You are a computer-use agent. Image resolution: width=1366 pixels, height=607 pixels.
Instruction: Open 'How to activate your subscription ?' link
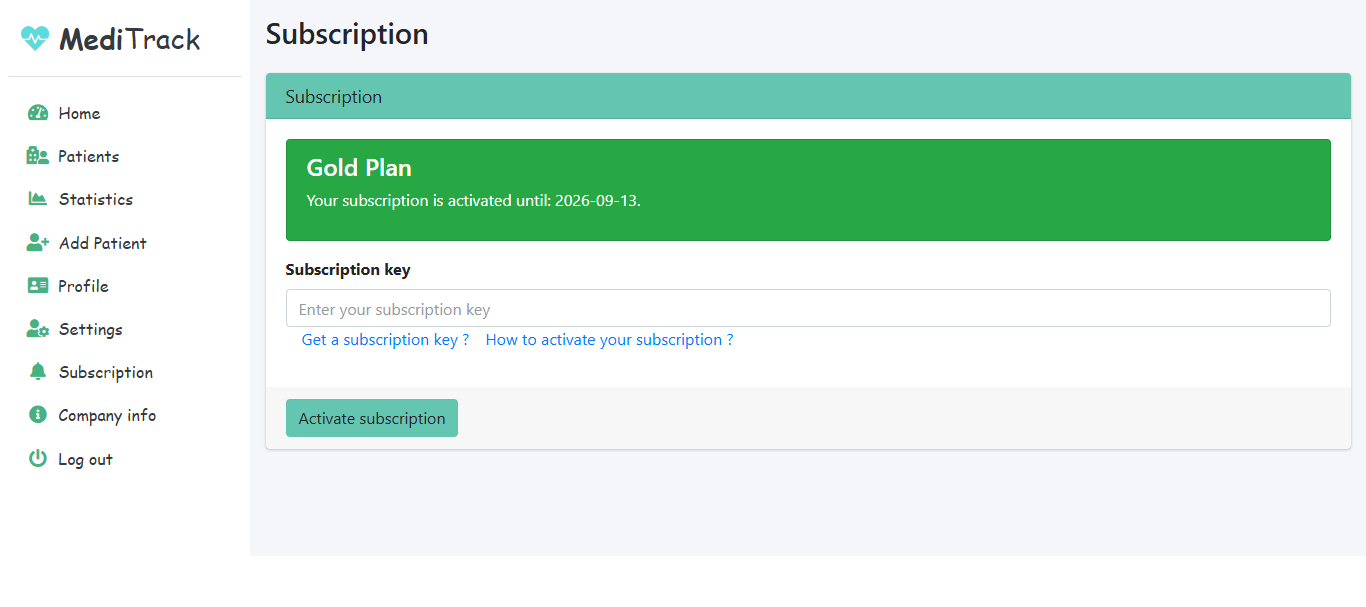(x=609, y=340)
